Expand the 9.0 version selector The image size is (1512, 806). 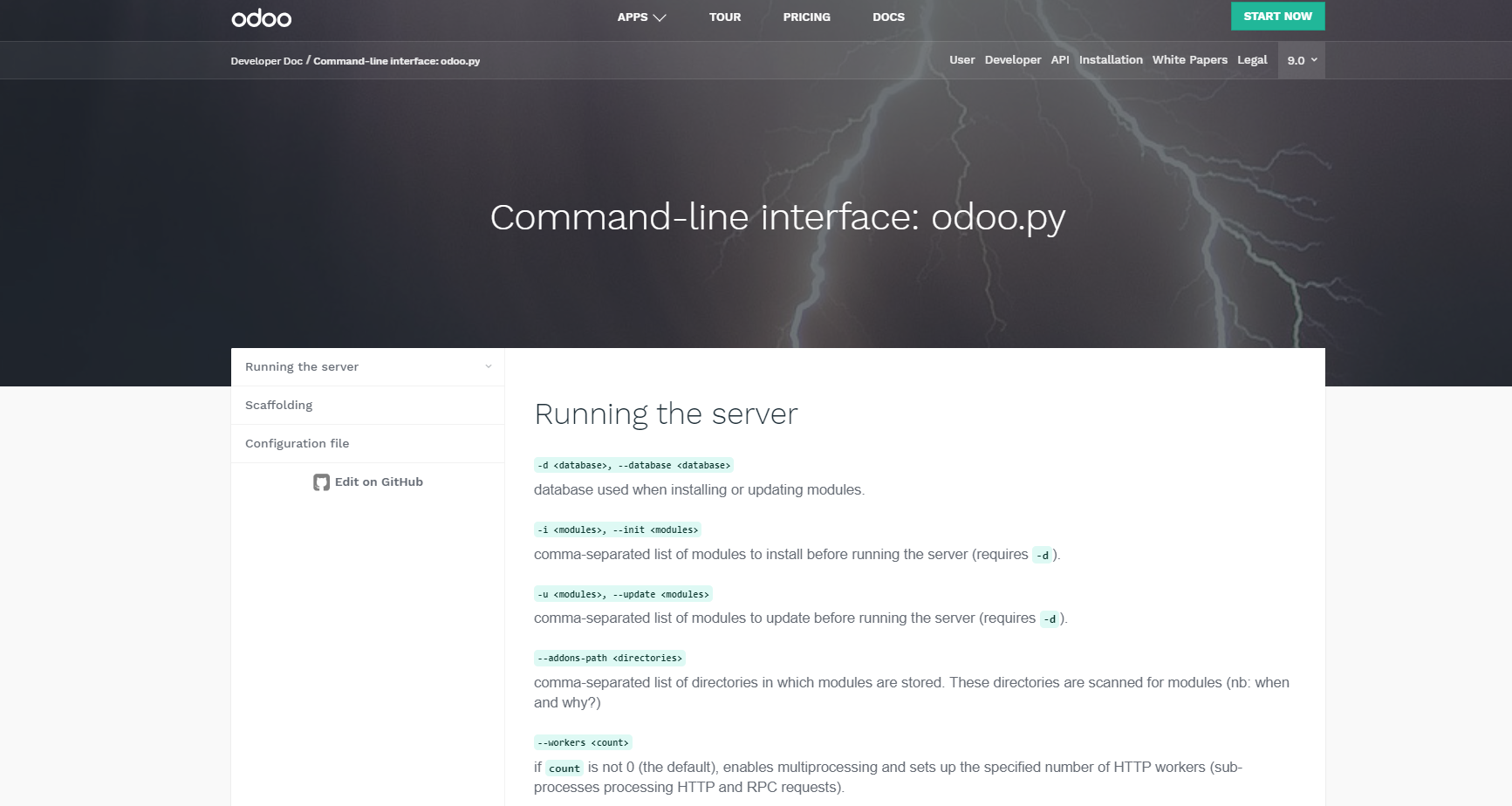tap(1301, 60)
